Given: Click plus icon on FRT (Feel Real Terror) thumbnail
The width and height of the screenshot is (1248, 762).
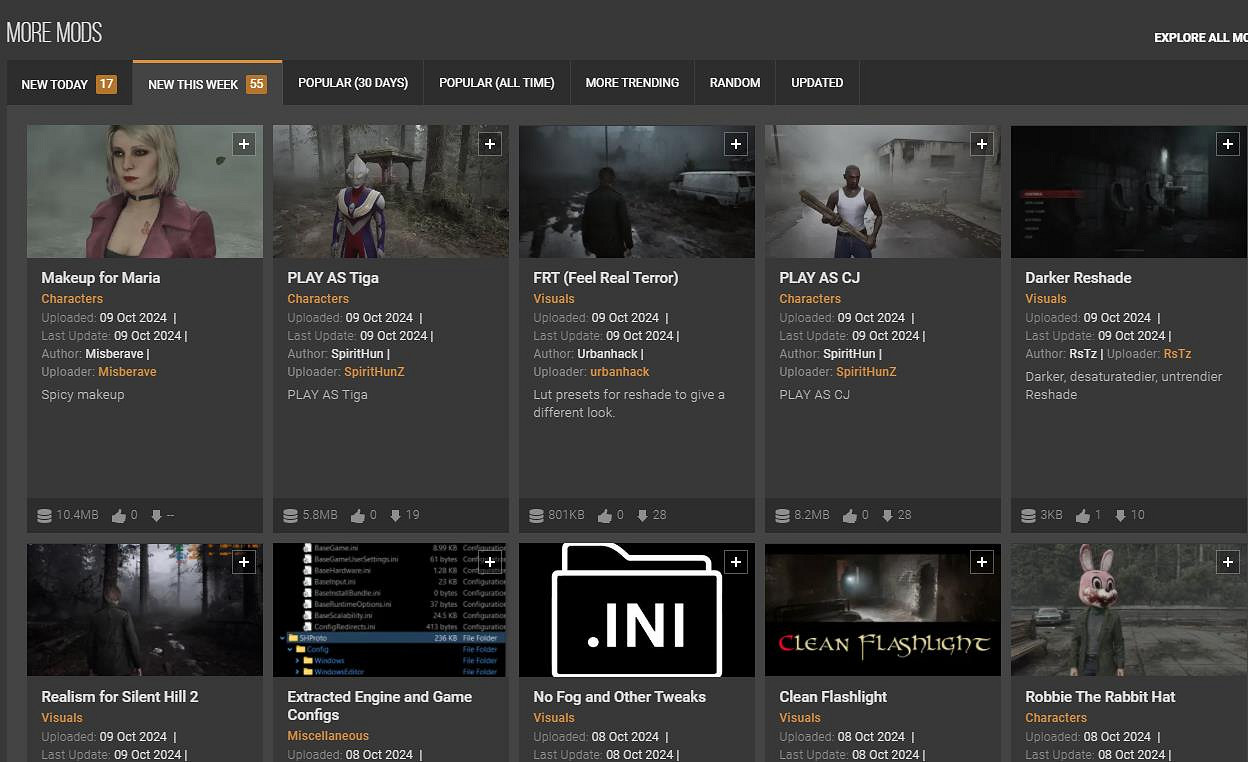Looking at the screenshot, I should pos(736,144).
